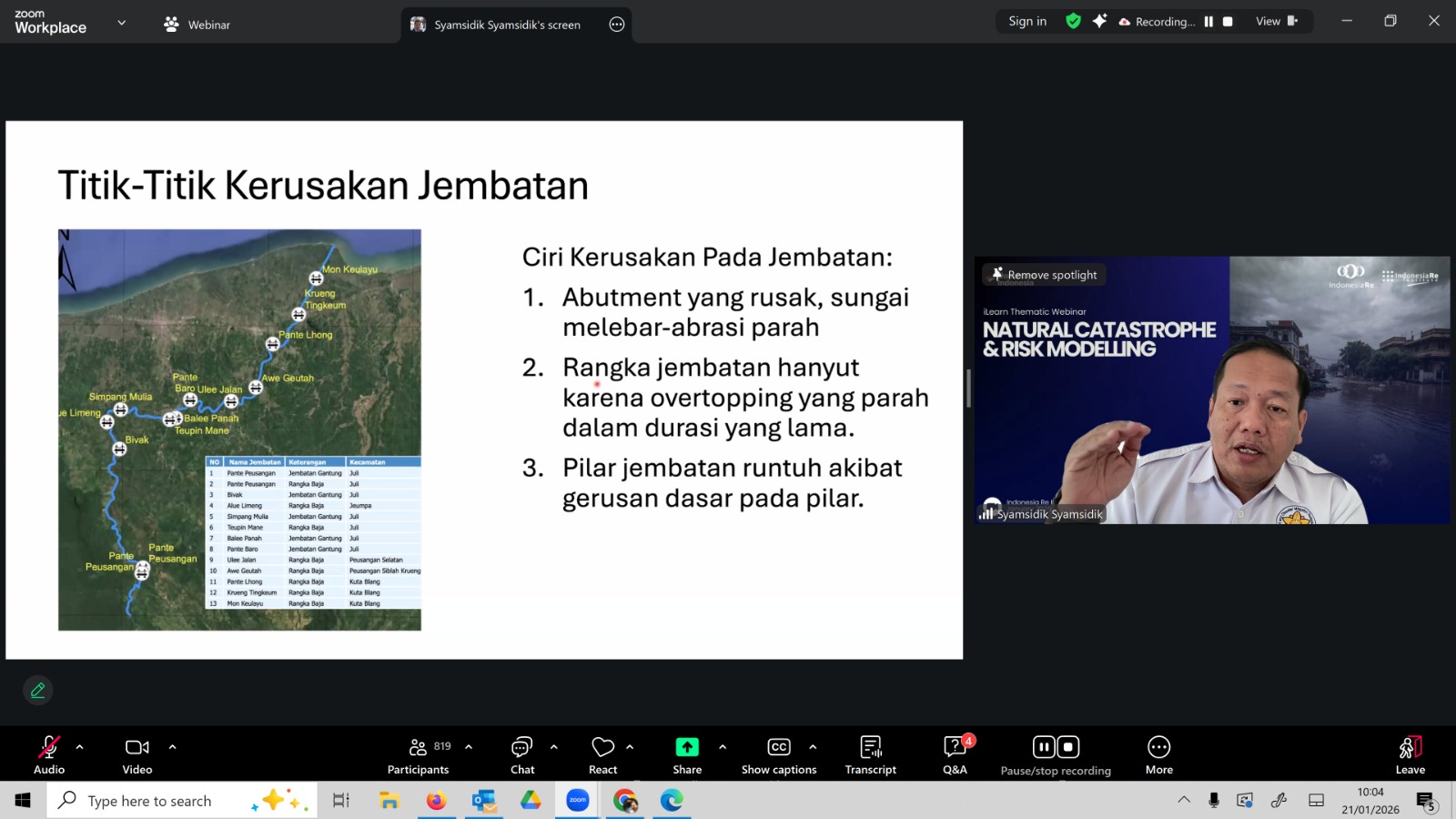Select the Syamsidik's screen share tab
The width and height of the screenshot is (1456, 819).
[507, 25]
